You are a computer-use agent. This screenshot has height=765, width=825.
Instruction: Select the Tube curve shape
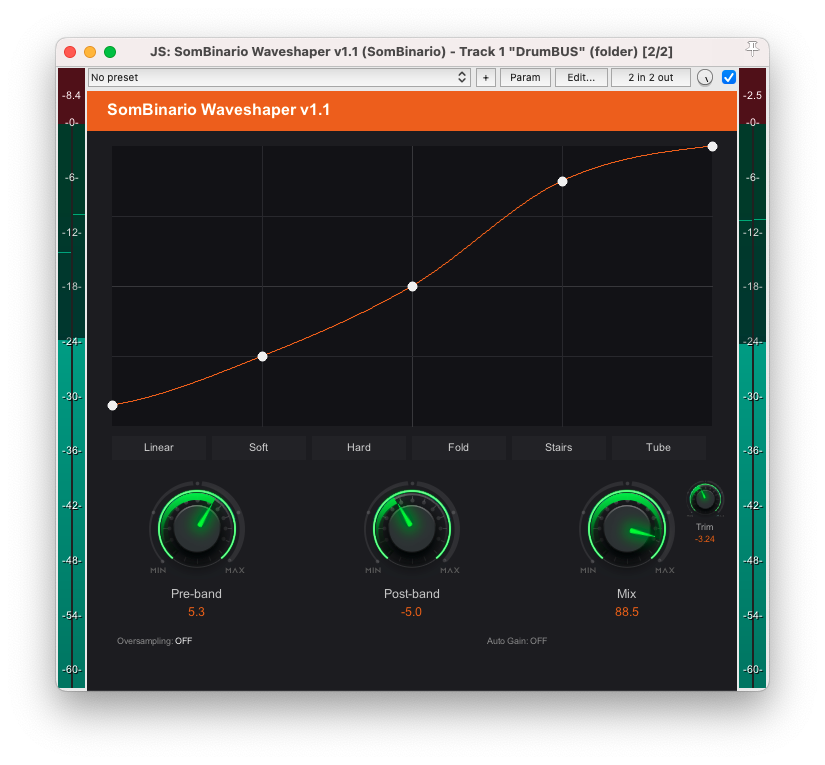pyautogui.click(x=658, y=448)
